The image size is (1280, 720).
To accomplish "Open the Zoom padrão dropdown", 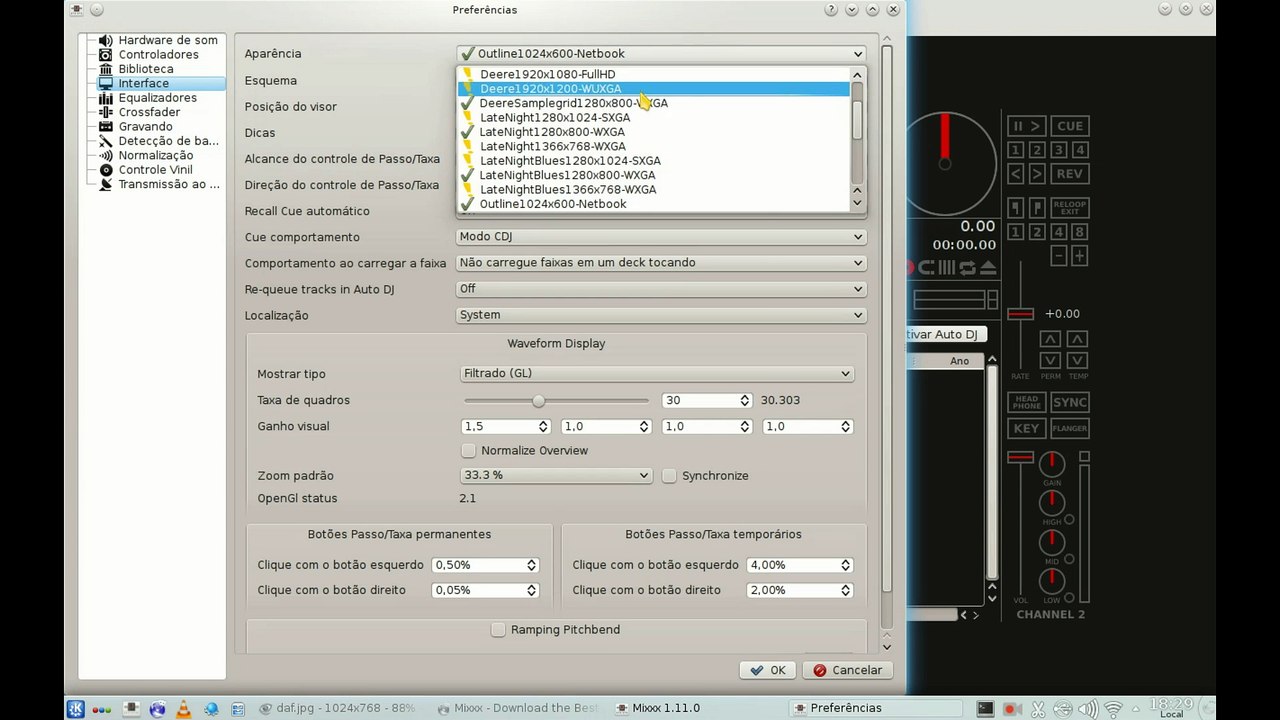I will [557, 476].
